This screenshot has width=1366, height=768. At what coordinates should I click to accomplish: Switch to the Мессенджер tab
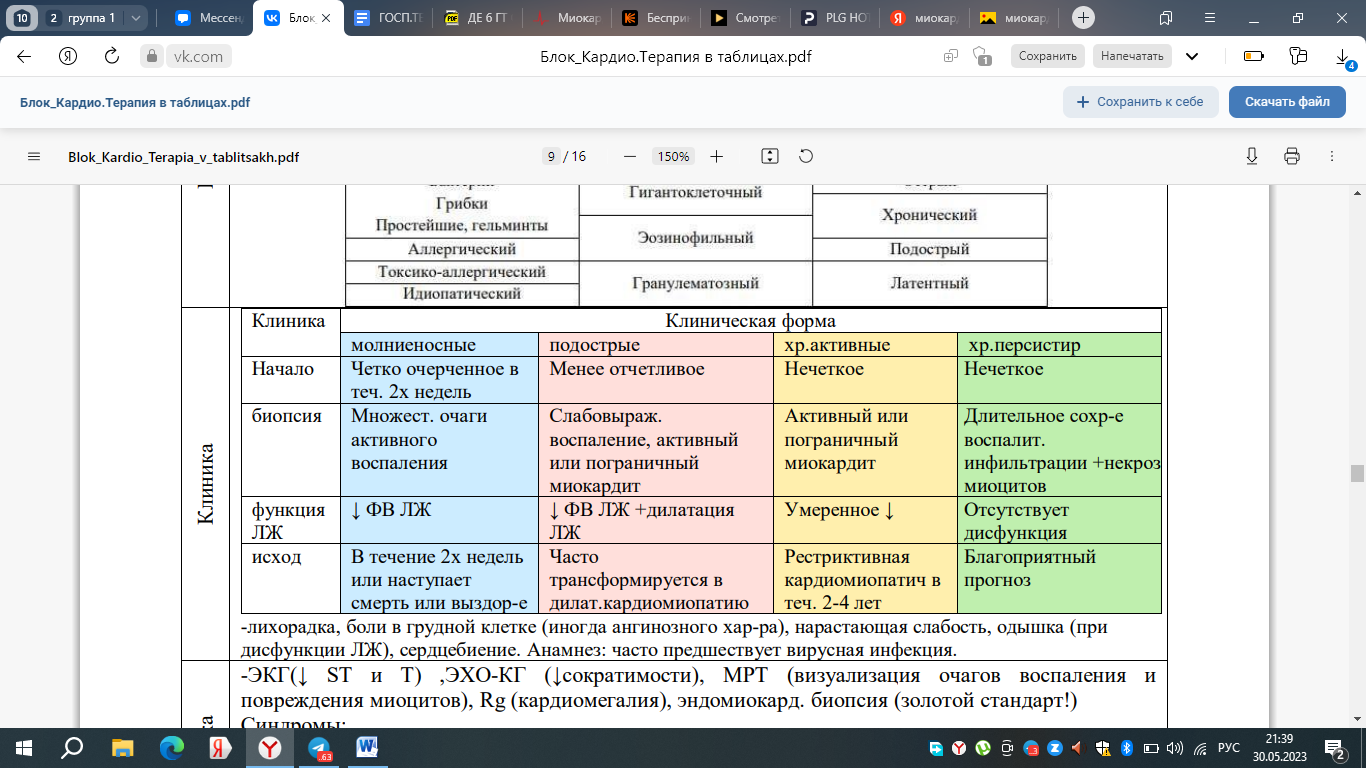click(x=207, y=17)
